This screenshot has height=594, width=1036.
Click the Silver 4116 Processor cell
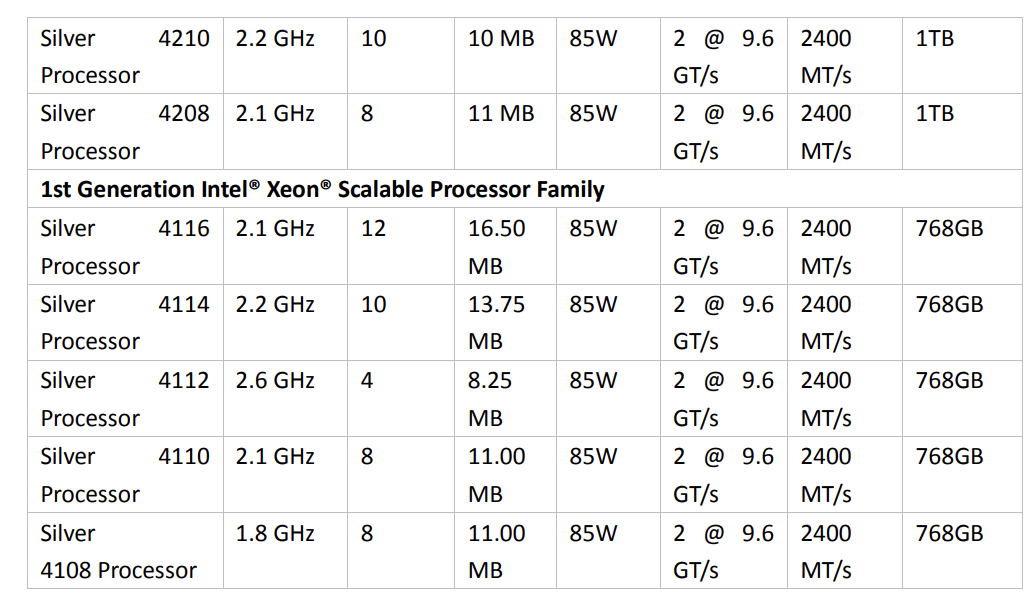point(125,247)
